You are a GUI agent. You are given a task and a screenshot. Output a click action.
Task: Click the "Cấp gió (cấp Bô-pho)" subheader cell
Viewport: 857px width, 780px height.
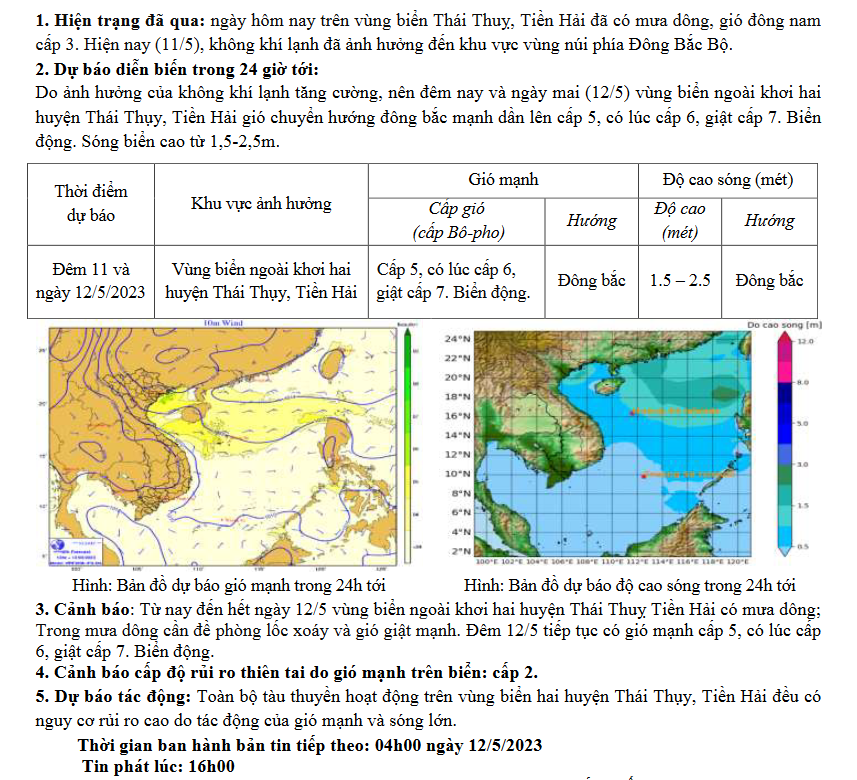coord(456,221)
